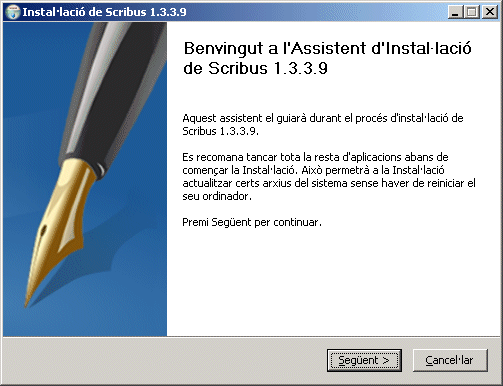
Task: Click the Benvingut a l'Assistent heading
Action: 327,48
